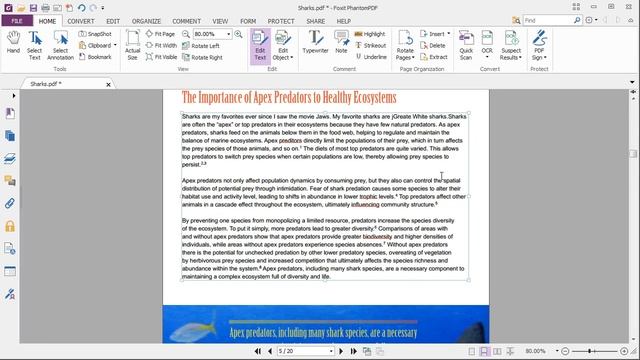Click the status bar zoom in plus button
Screen dimensions: 640x360
(x=624, y=351)
